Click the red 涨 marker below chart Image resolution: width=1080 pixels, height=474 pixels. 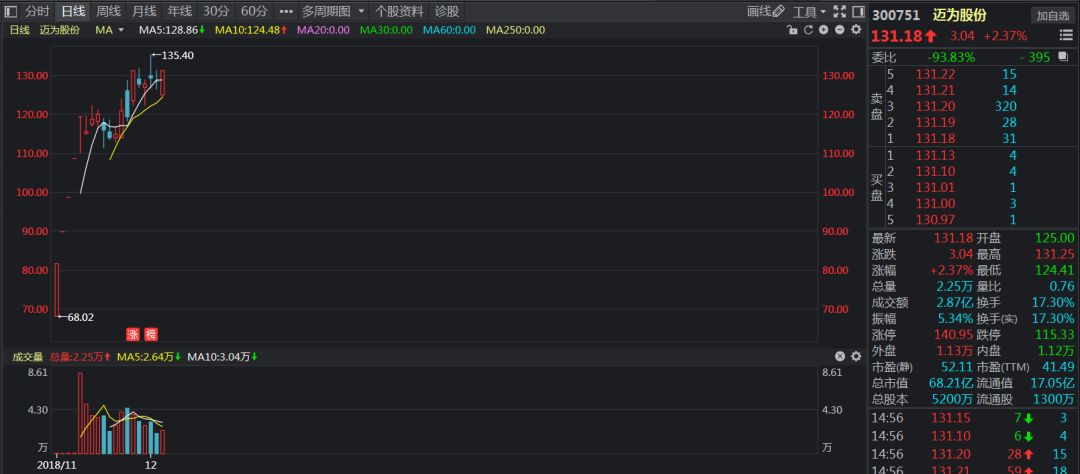(x=132, y=334)
